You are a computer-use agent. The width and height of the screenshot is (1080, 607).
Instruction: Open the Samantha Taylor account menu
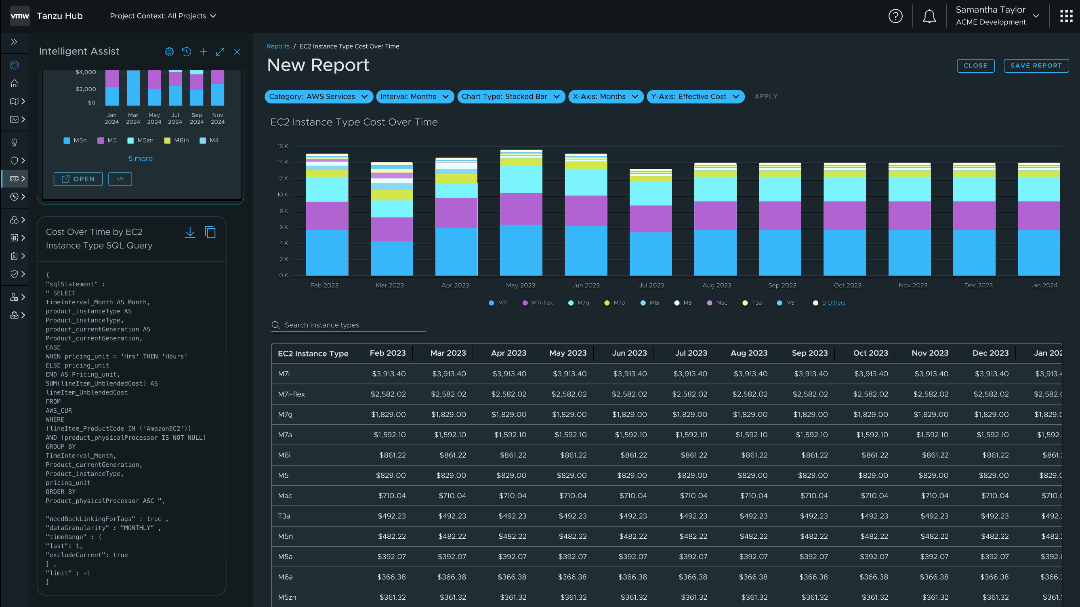tap(997, 16)
